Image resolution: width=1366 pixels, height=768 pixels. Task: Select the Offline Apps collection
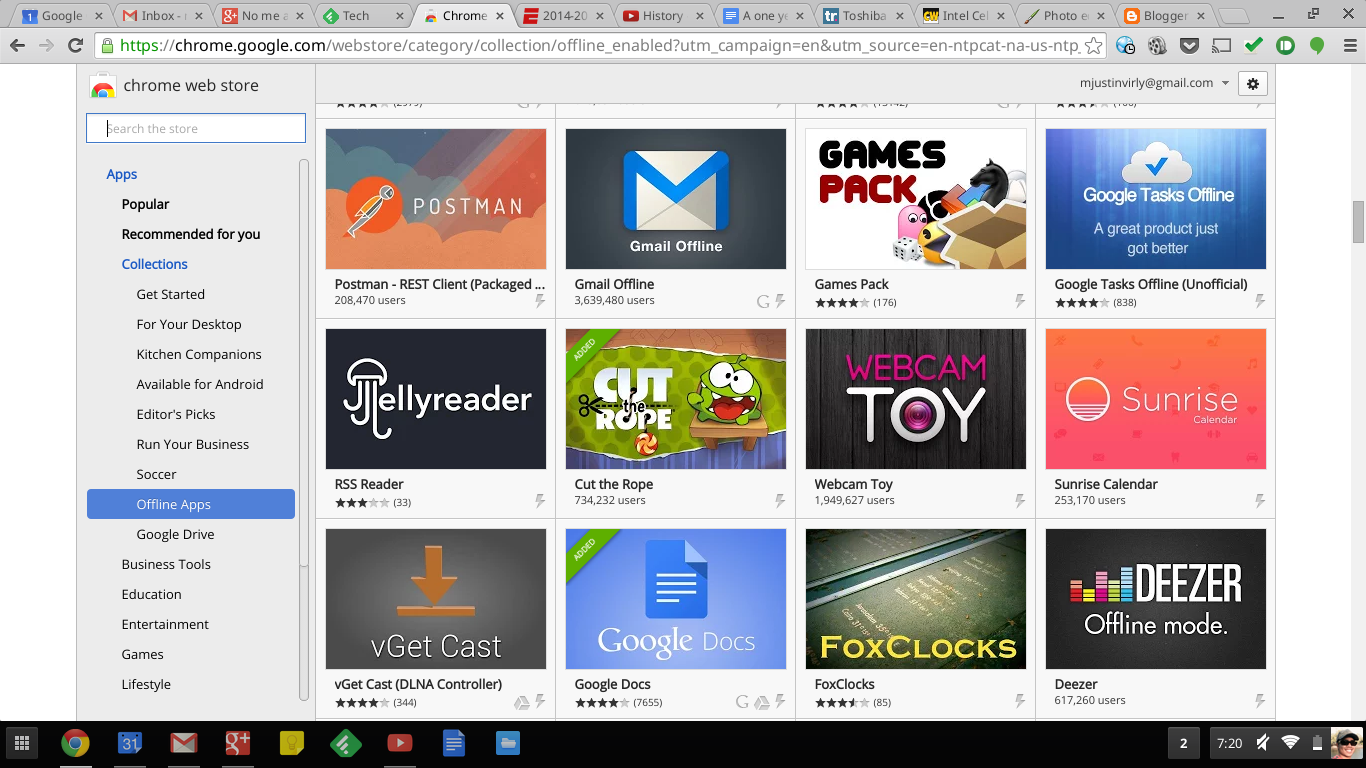[x=191, y=504]
